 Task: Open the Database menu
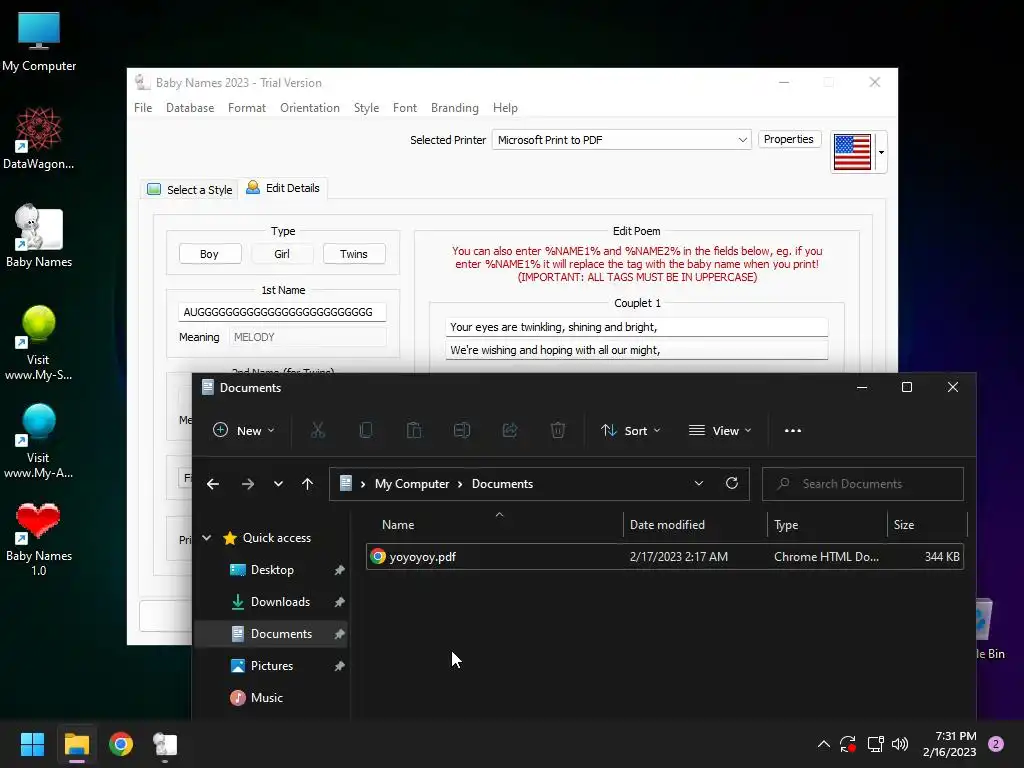click(190, 108)
